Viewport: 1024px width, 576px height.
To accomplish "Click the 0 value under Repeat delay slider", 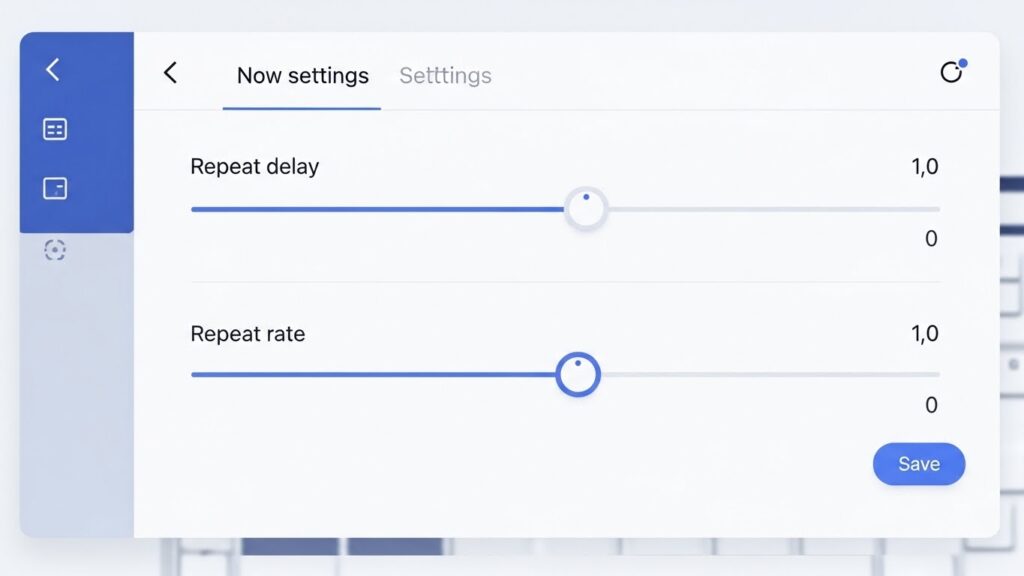I will click(x=931, y=239).
